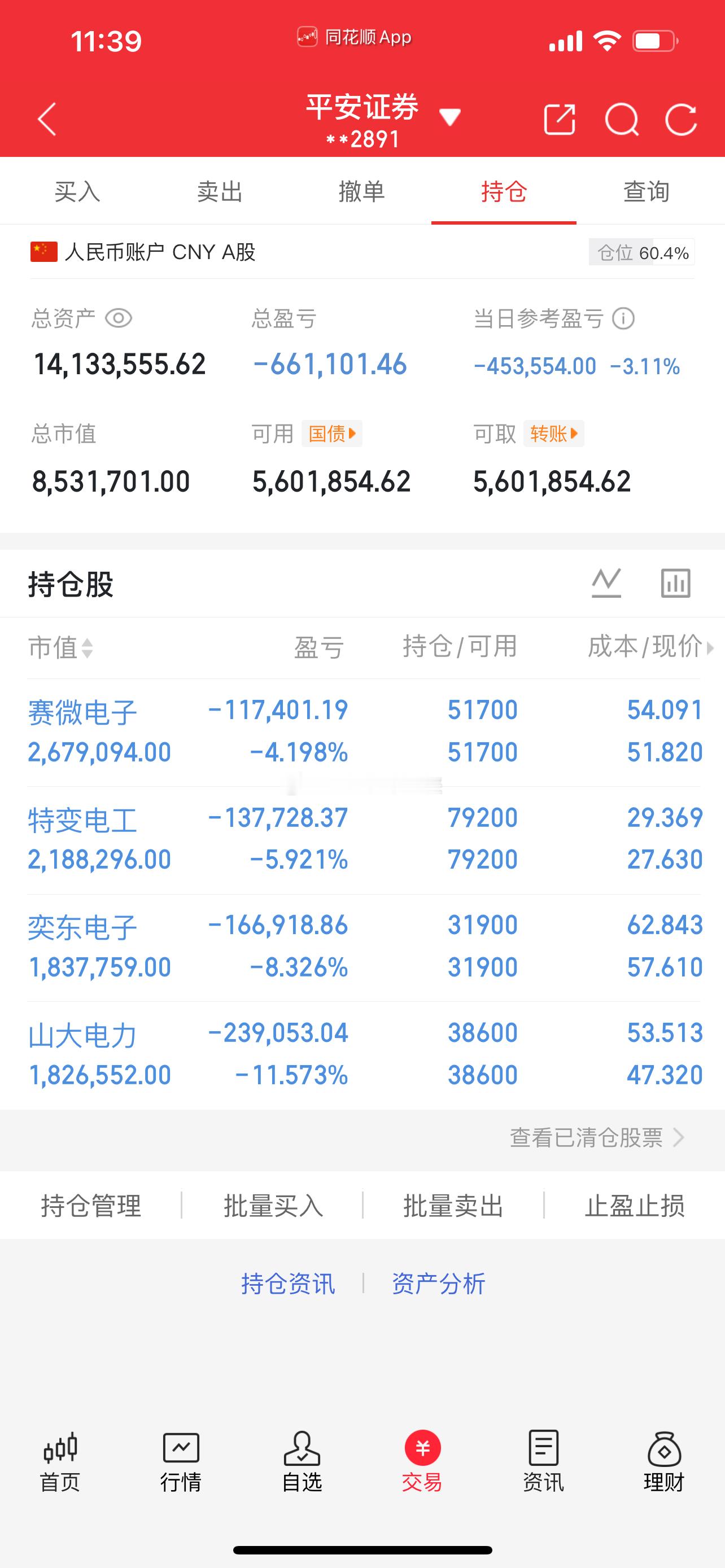The image size is (725, 1568).
Task: Tap 奕东电子 cost price 62.843
Action: click(665, 925)
